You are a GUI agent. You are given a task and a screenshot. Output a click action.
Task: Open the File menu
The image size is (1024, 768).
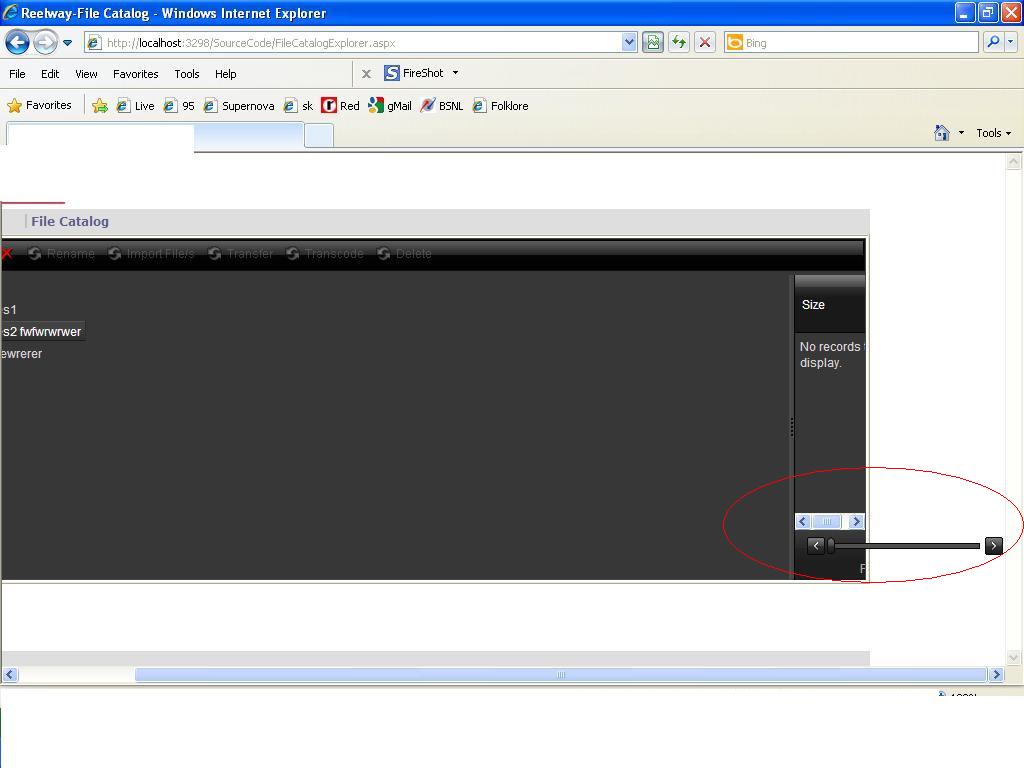pyautogui.click(x=17, y=74)
